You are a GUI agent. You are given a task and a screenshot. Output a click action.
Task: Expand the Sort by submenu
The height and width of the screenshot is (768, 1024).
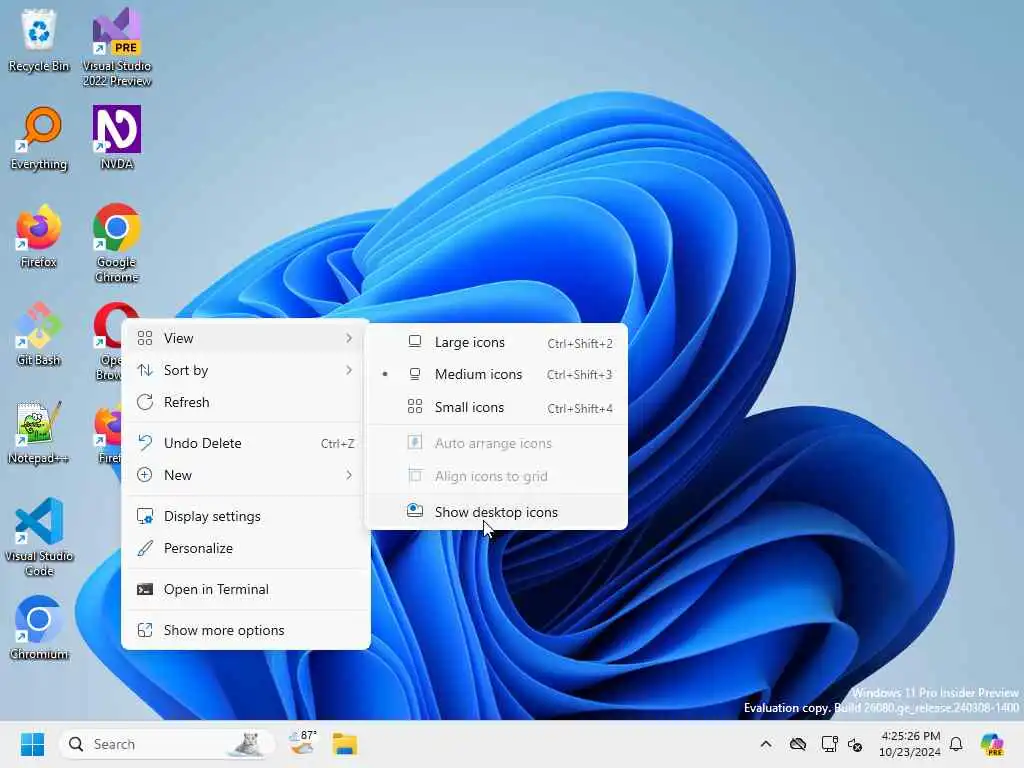click(246, 370)
